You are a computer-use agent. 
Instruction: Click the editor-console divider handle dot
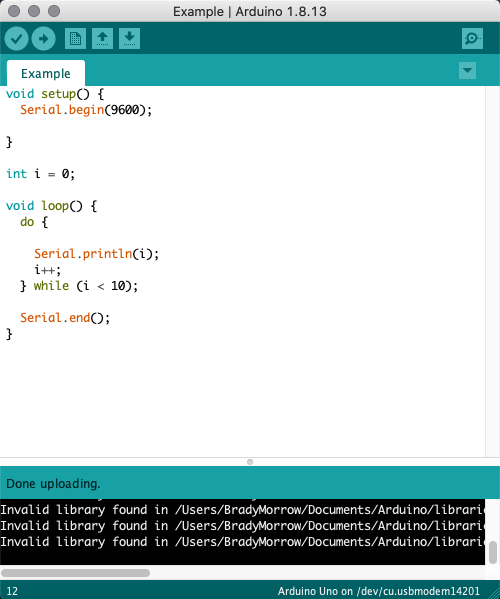point(250,462)
